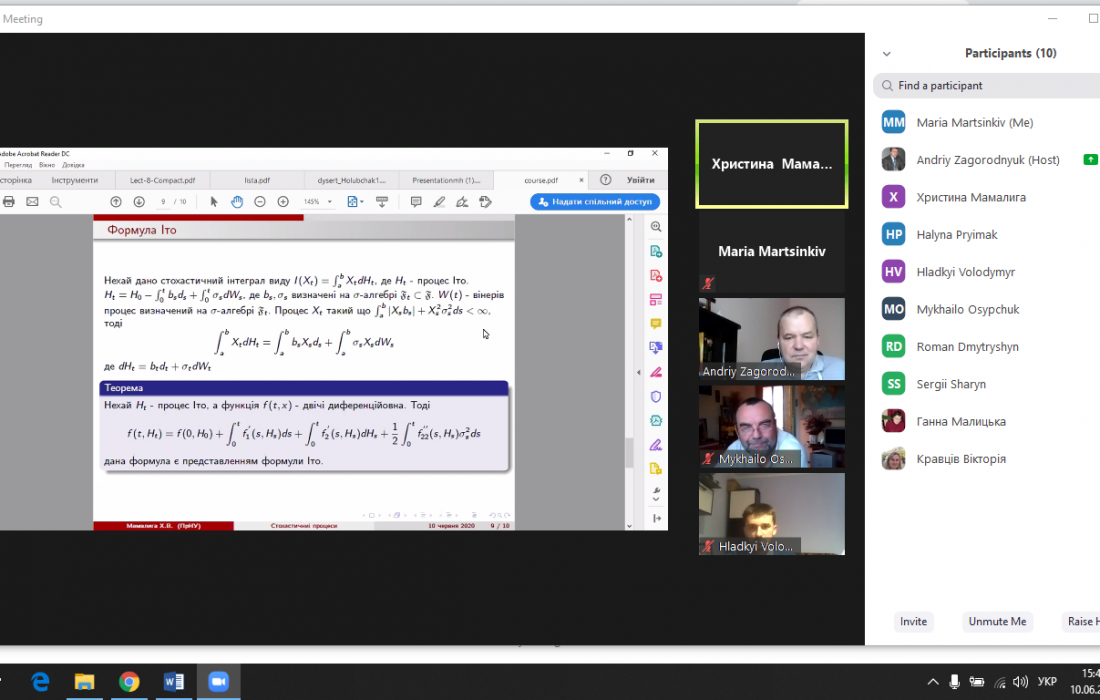Image resolution: width=1100 pixels, height=700 pixels.
Task: Click the previous page up arrow icon
Action: 116,202
